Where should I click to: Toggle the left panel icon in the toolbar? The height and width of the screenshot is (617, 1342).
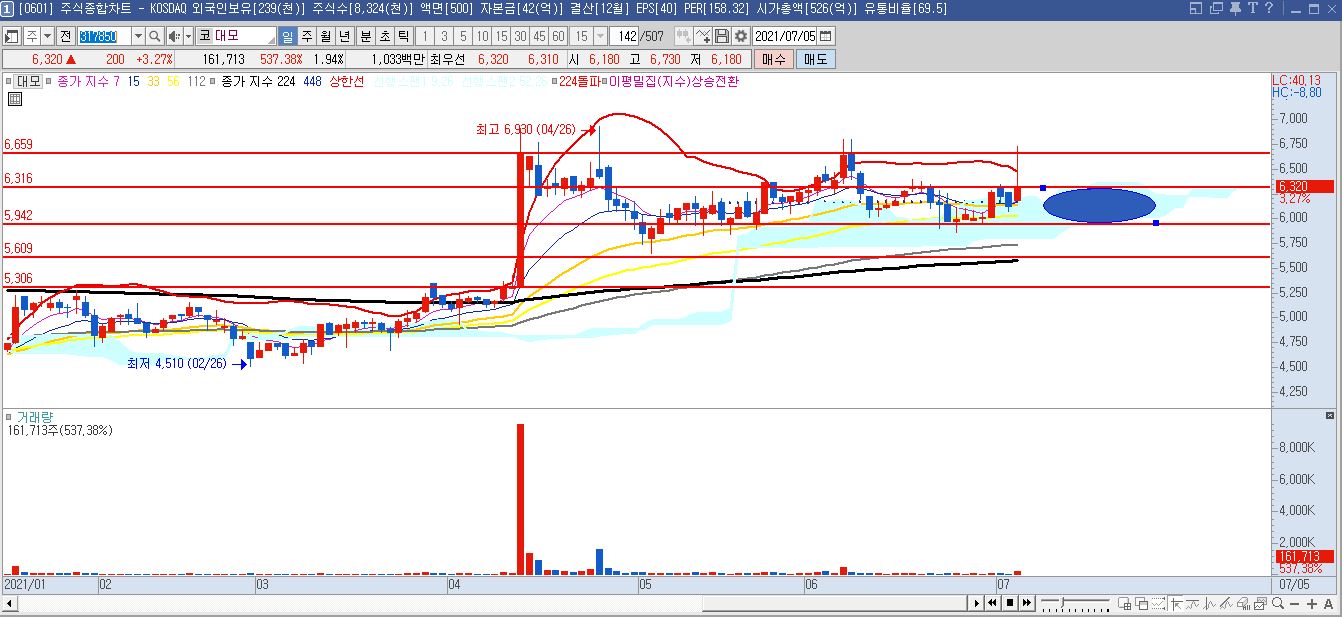10,36
